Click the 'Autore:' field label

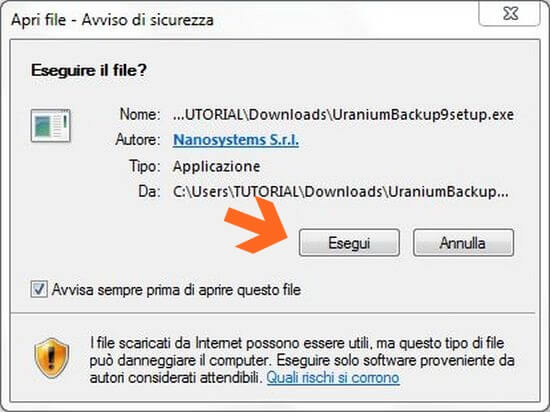[x=138, y=140]
